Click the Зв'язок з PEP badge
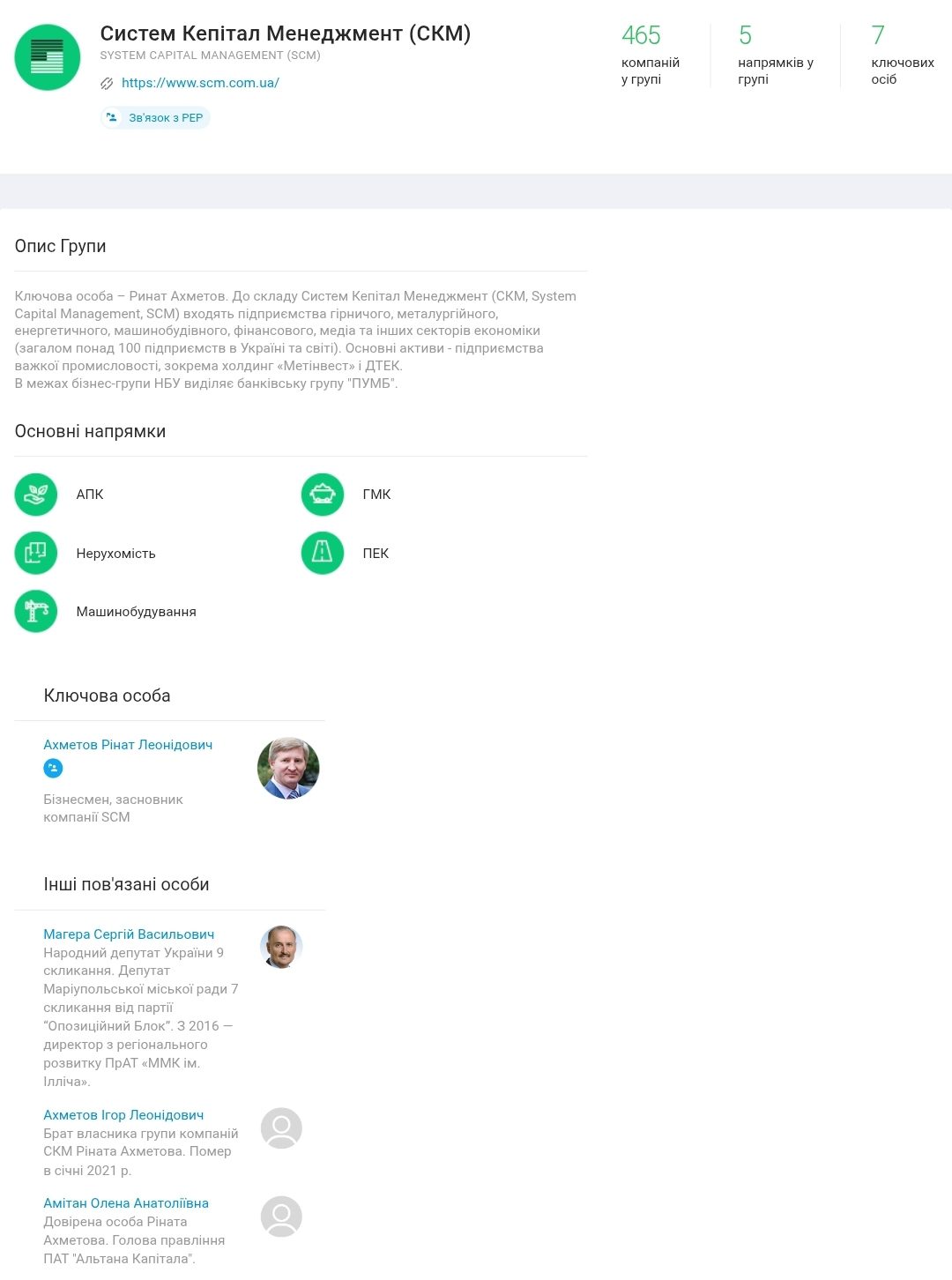 155,118
